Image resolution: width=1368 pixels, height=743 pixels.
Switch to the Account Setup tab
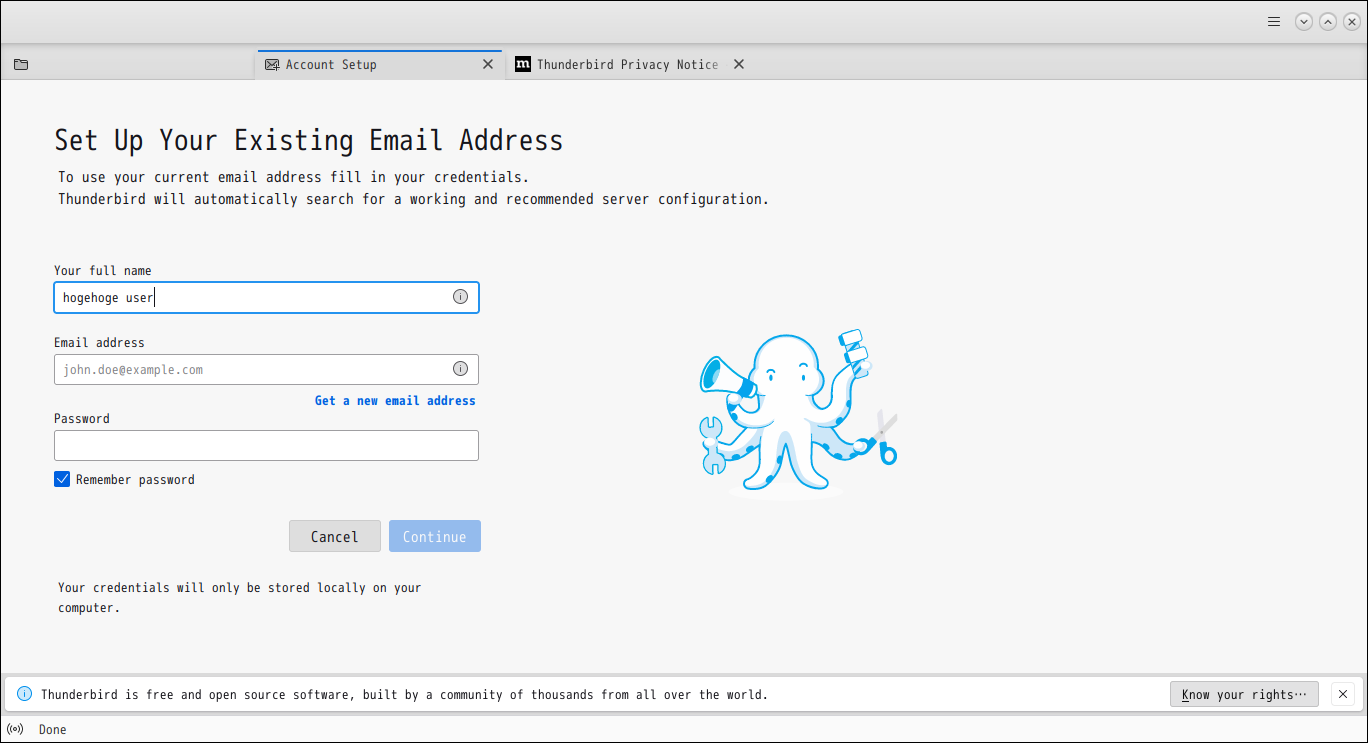(381, 64)
